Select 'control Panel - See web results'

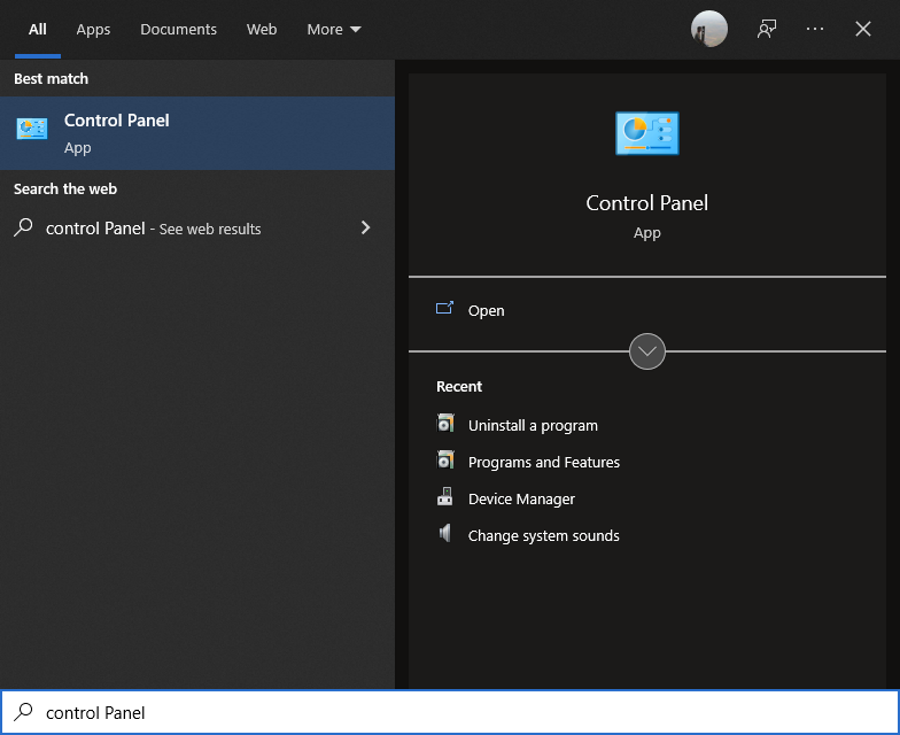pyautogui.click(x=197, y=228)
